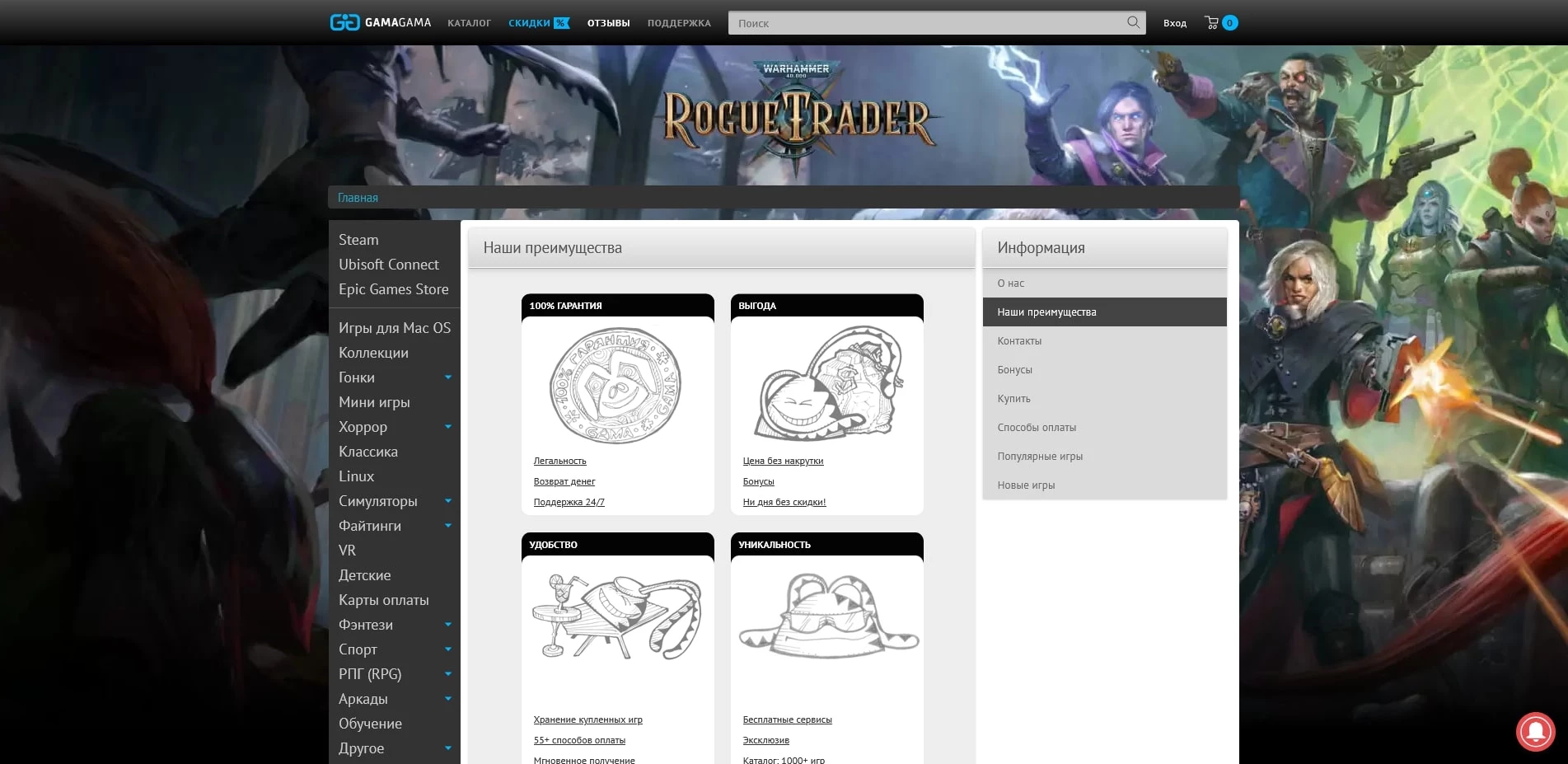Click the 100% guarantee coin illustration
This screenshot has height=764, width=1568.
click(x=615, y=386)
